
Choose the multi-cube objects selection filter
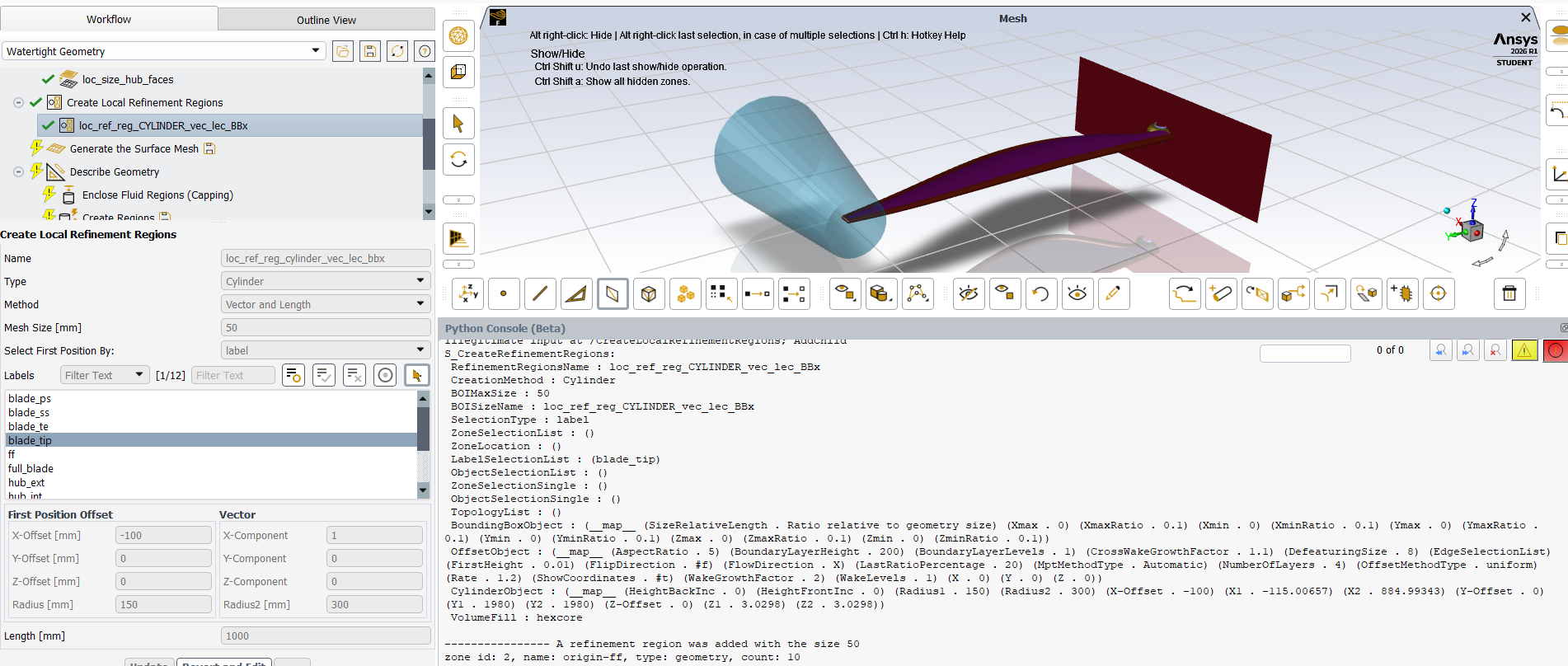[x=685, y=293]
